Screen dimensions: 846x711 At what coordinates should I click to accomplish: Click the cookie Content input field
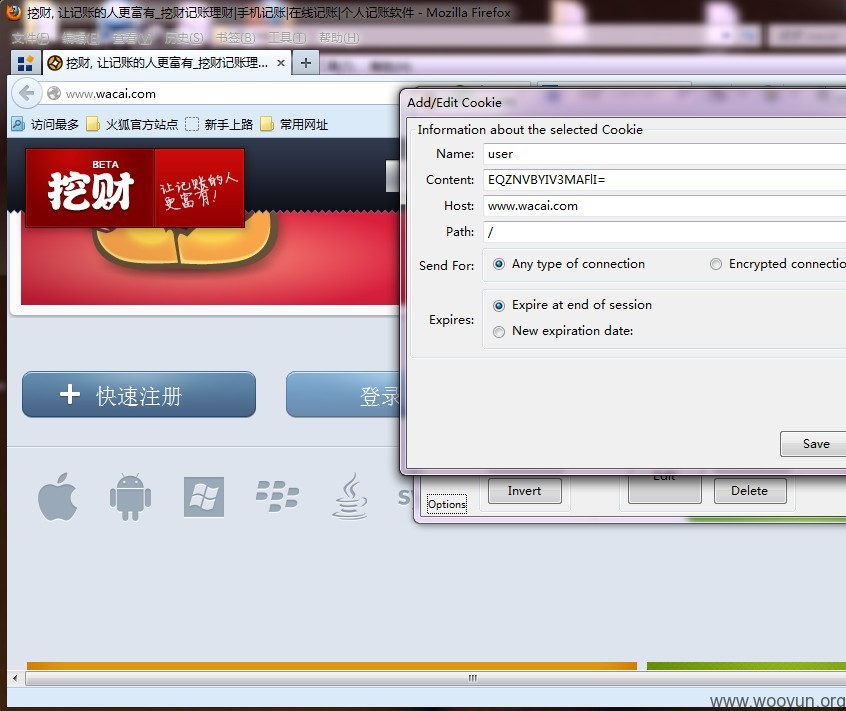[665, 180]
